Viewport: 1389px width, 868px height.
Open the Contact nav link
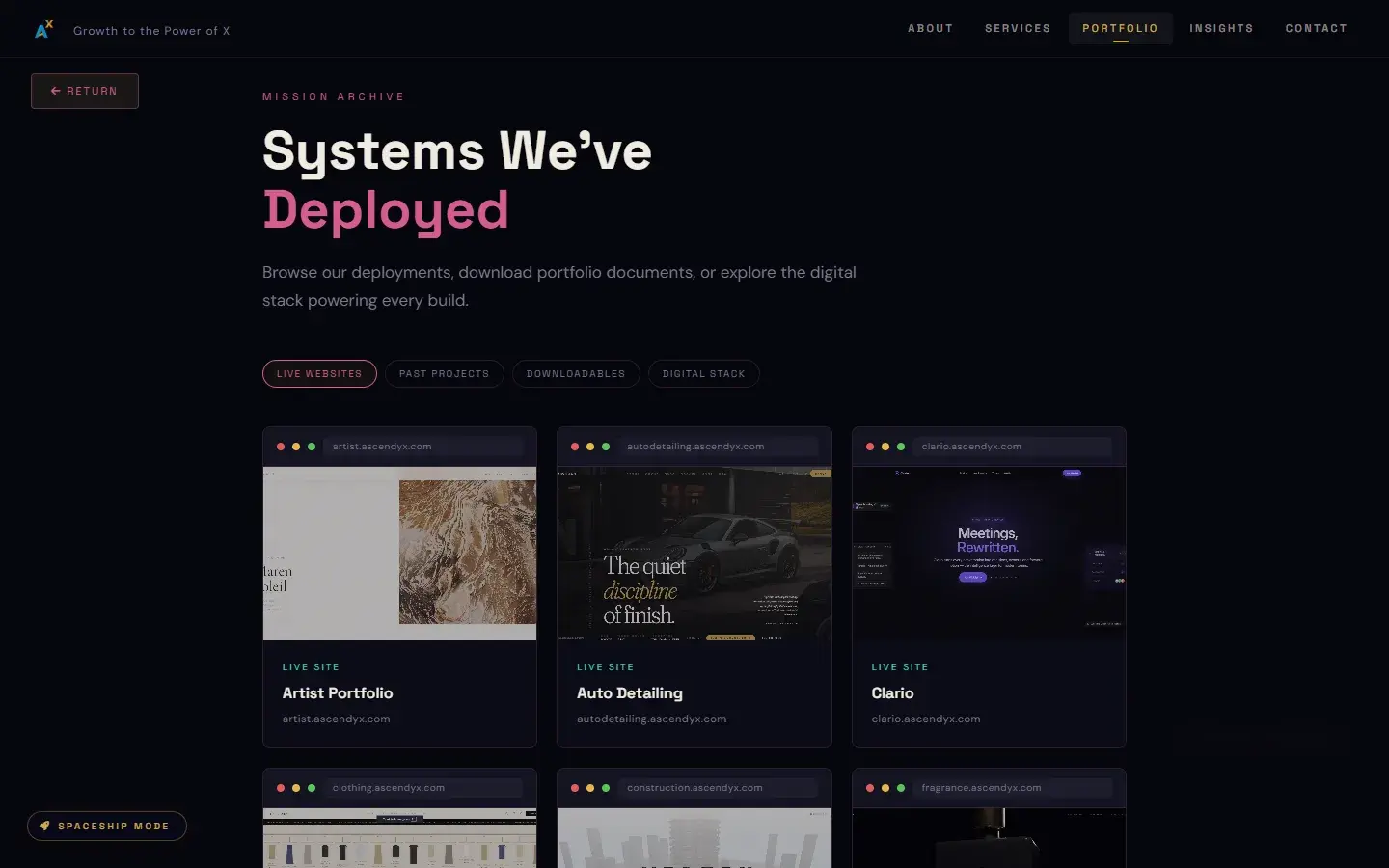point(1316,28)
